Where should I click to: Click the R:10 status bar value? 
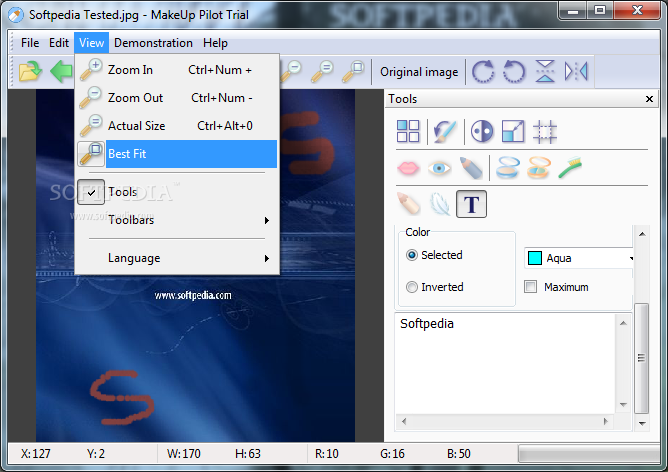(x=327, y=454)
